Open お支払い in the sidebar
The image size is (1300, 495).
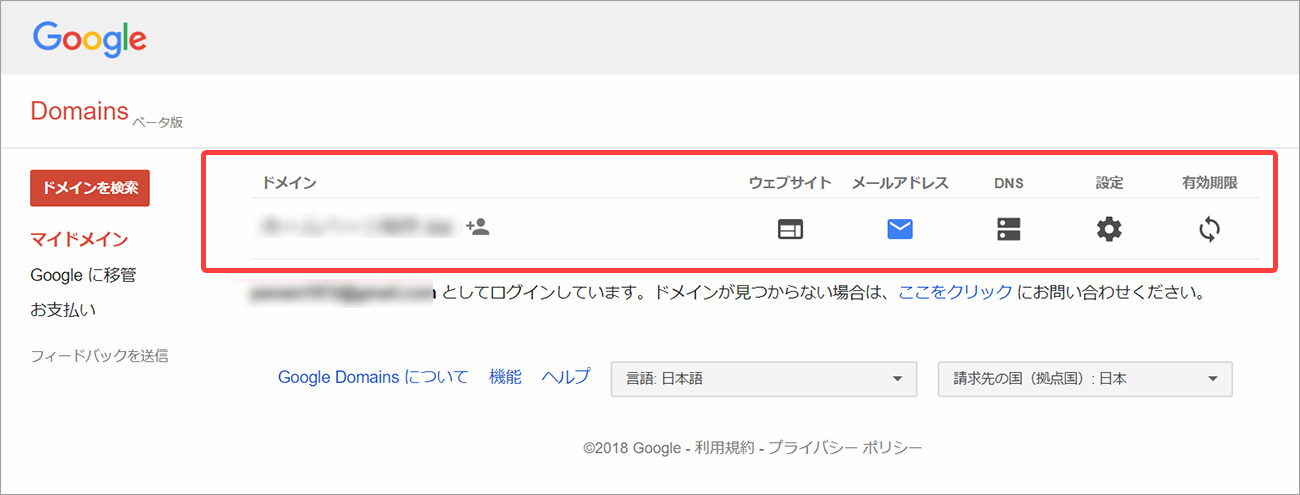[x=64, y=310]
